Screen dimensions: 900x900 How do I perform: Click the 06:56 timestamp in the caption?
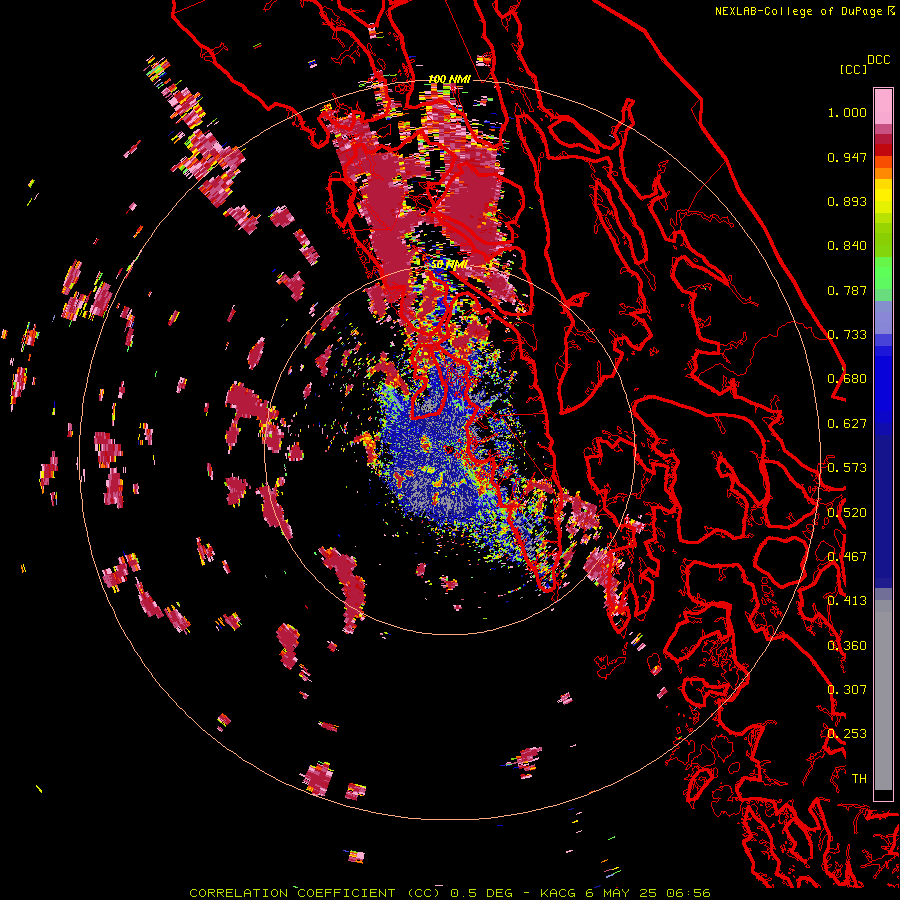[688, 893]
